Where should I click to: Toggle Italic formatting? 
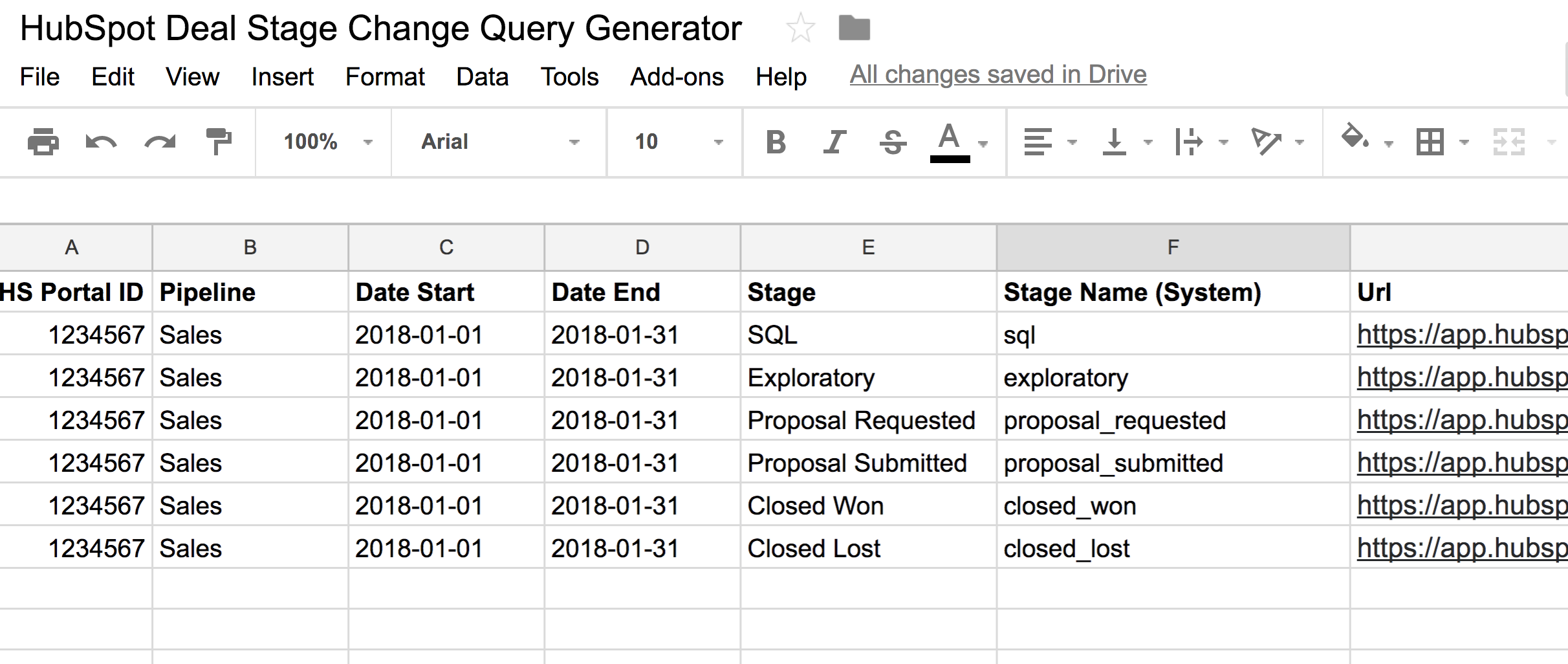click(834, 142)
